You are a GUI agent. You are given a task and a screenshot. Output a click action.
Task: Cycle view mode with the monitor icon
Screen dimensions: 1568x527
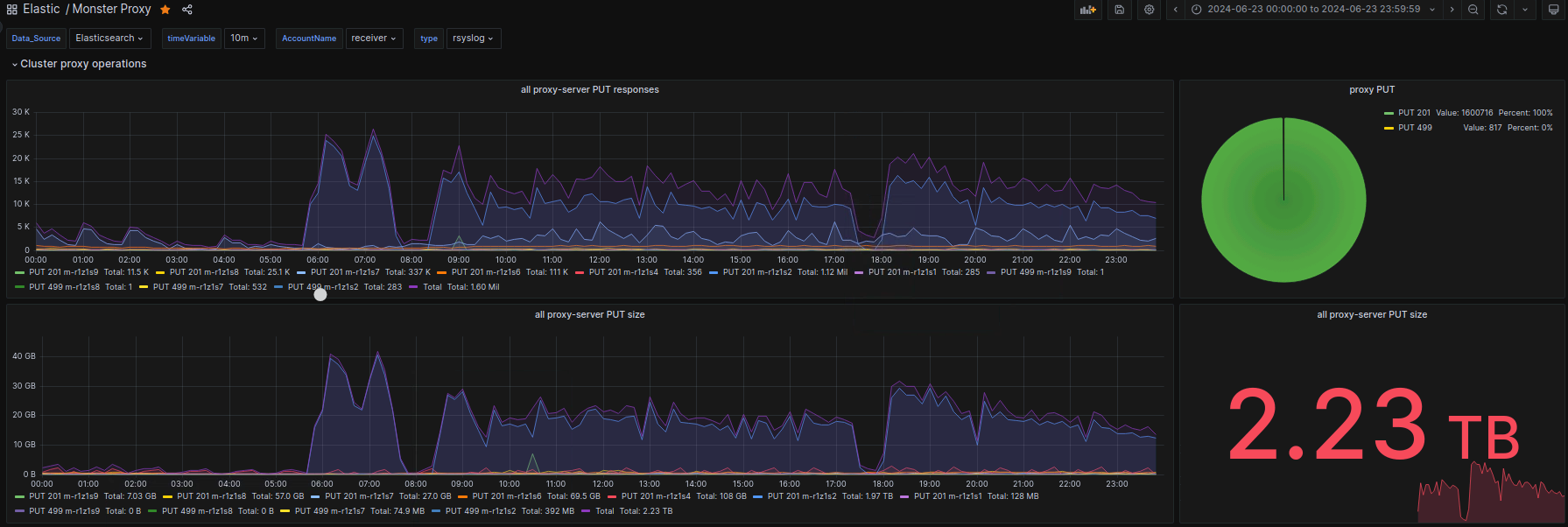pyautogui.click(x=1554, y=10)
